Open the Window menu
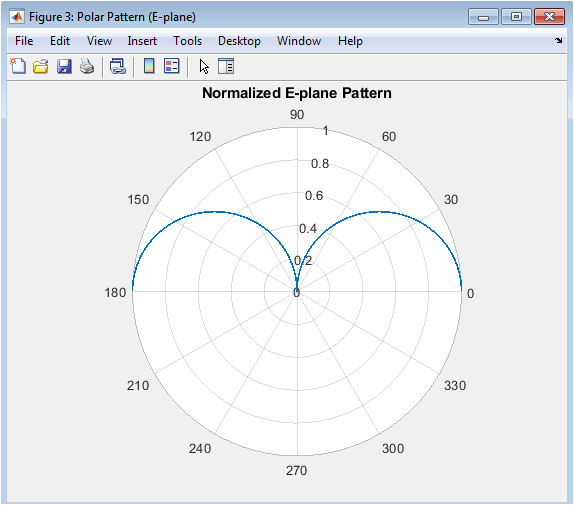This screenshot has width=574, height=505. point(299,41)
